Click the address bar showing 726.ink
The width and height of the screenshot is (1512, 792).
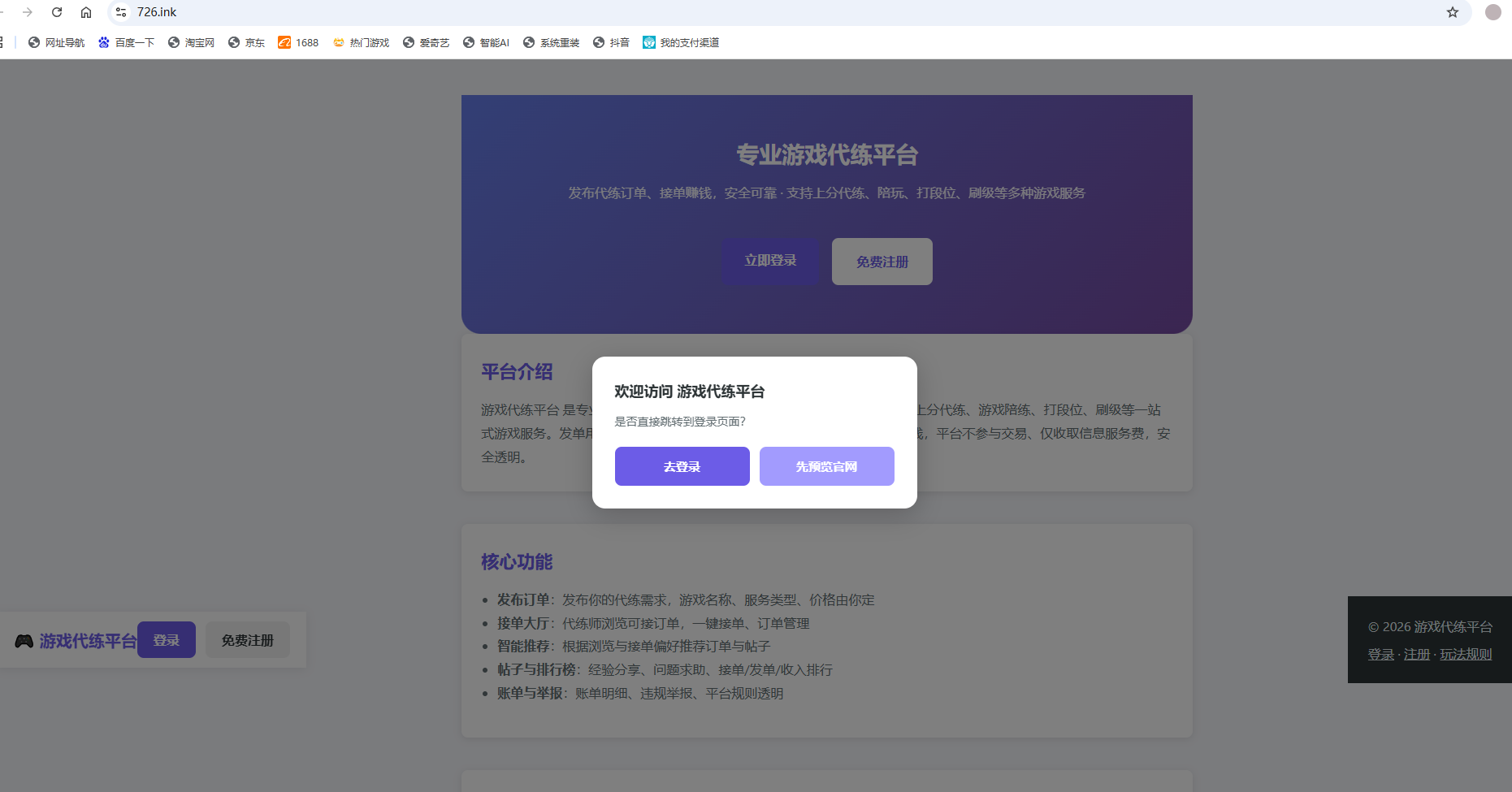point(157,12)
